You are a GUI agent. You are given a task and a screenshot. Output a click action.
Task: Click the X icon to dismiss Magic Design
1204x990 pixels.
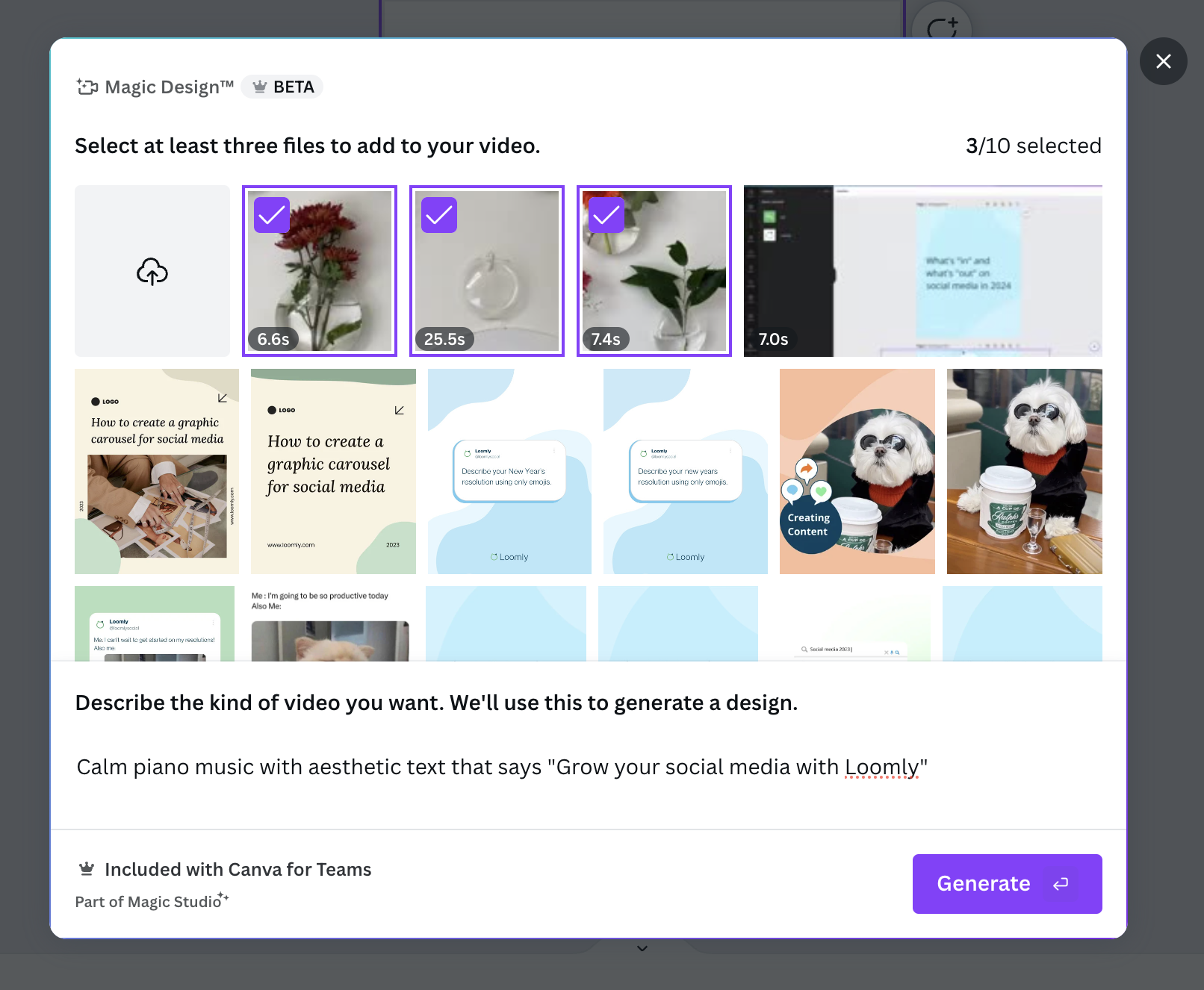pyautogui.click(x=1163, y=61)
